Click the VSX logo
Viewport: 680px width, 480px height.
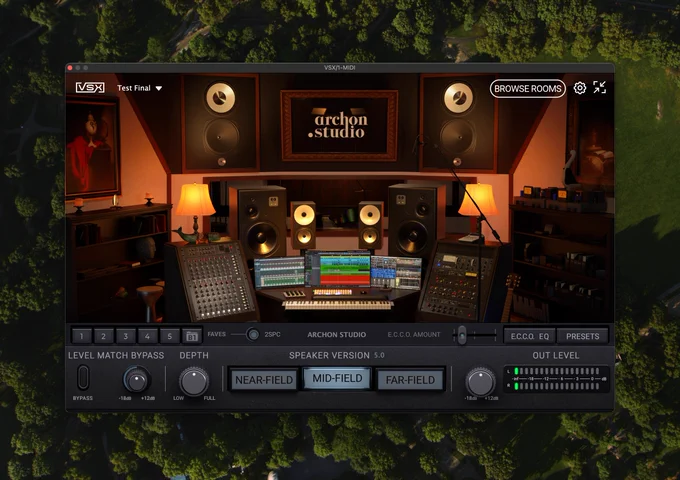coord(90,88)
